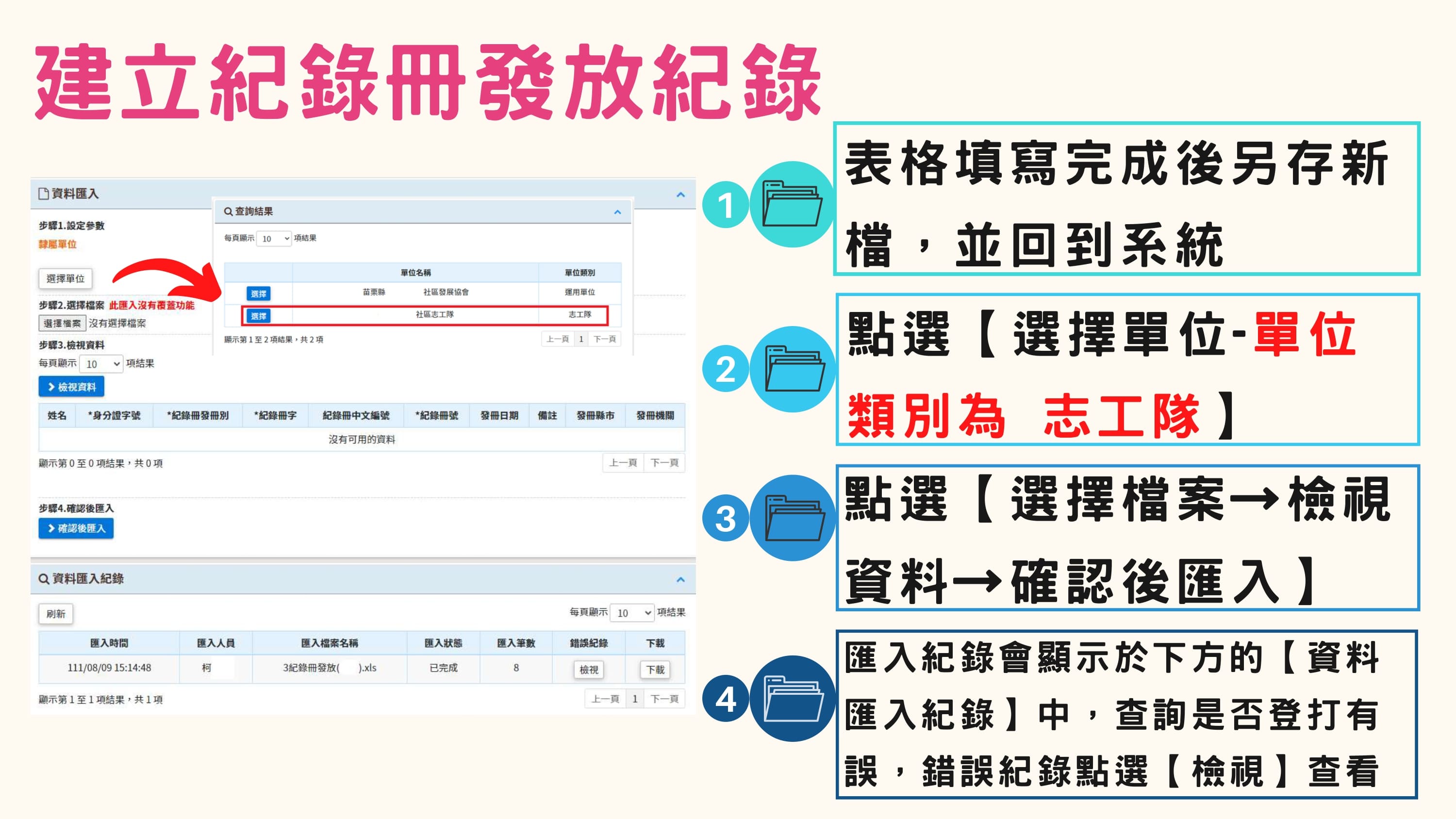Click the 下載 button in the import record row

pyautogui.click(x=655, y=670)
